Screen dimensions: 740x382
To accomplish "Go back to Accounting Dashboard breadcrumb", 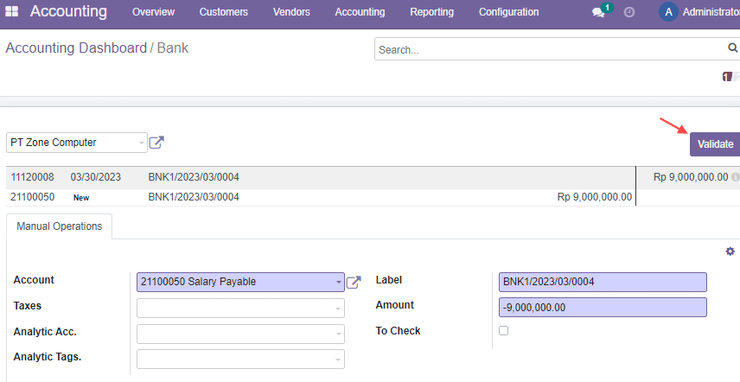I will (76, 48).
